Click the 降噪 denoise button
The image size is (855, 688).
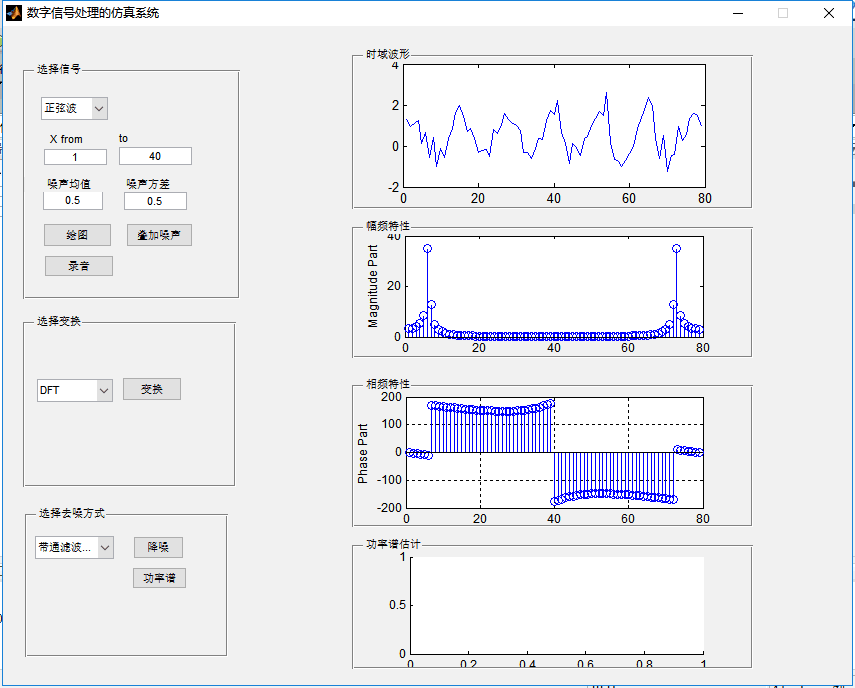pos(158,547)
